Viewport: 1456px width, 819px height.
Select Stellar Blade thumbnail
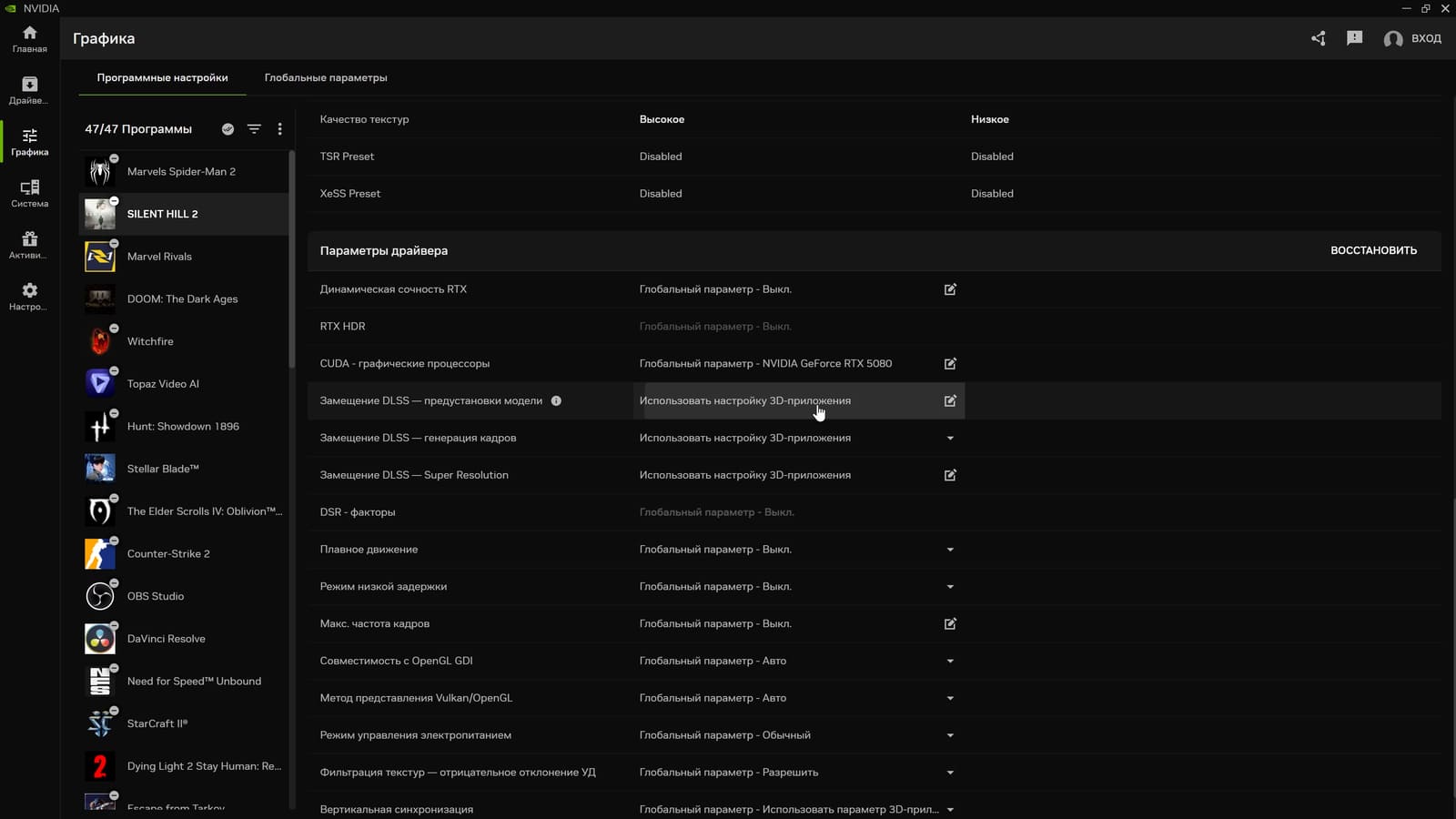tap(100, 469)
